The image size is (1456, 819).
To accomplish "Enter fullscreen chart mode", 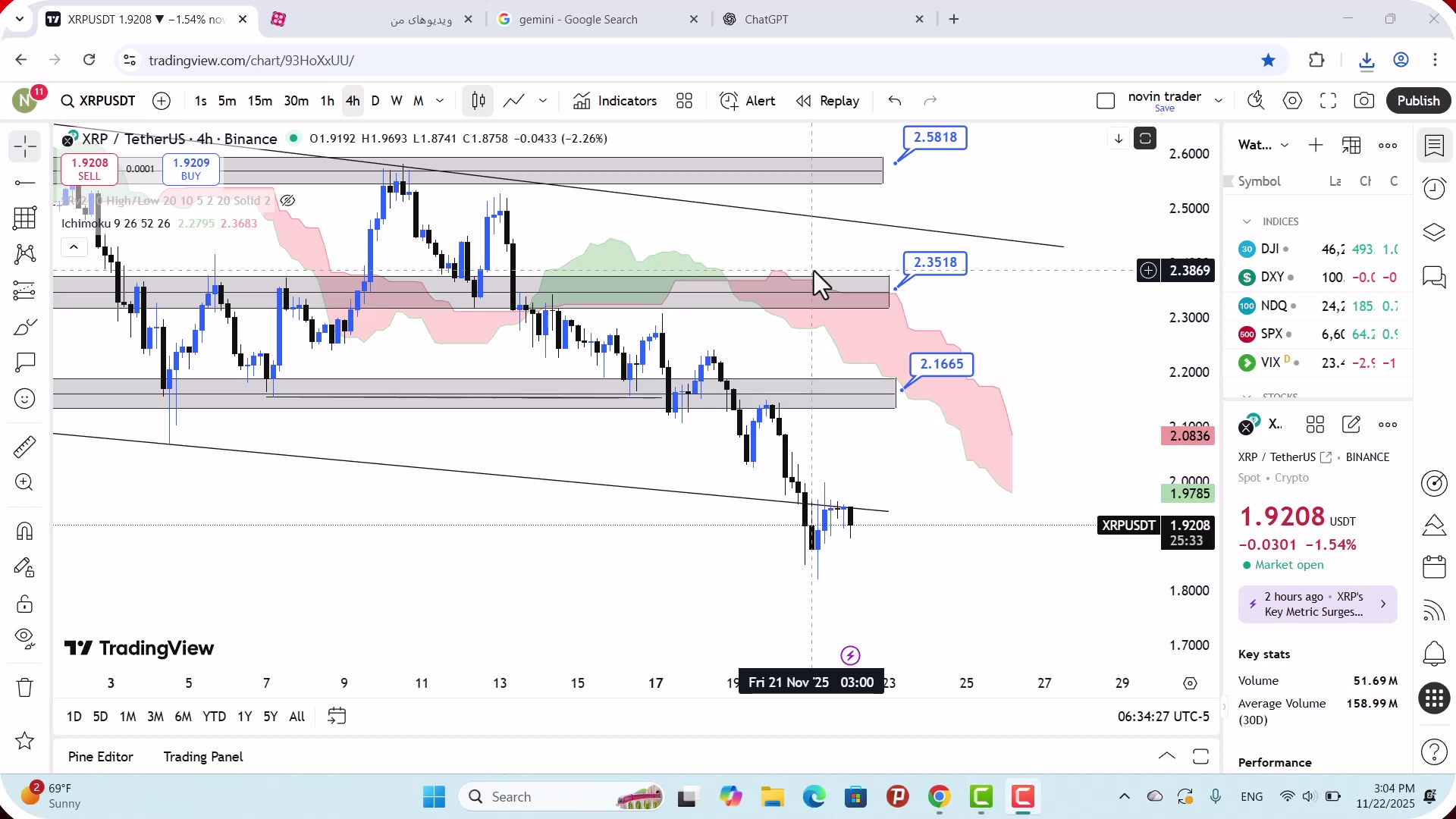I will tap(1328, 101).
